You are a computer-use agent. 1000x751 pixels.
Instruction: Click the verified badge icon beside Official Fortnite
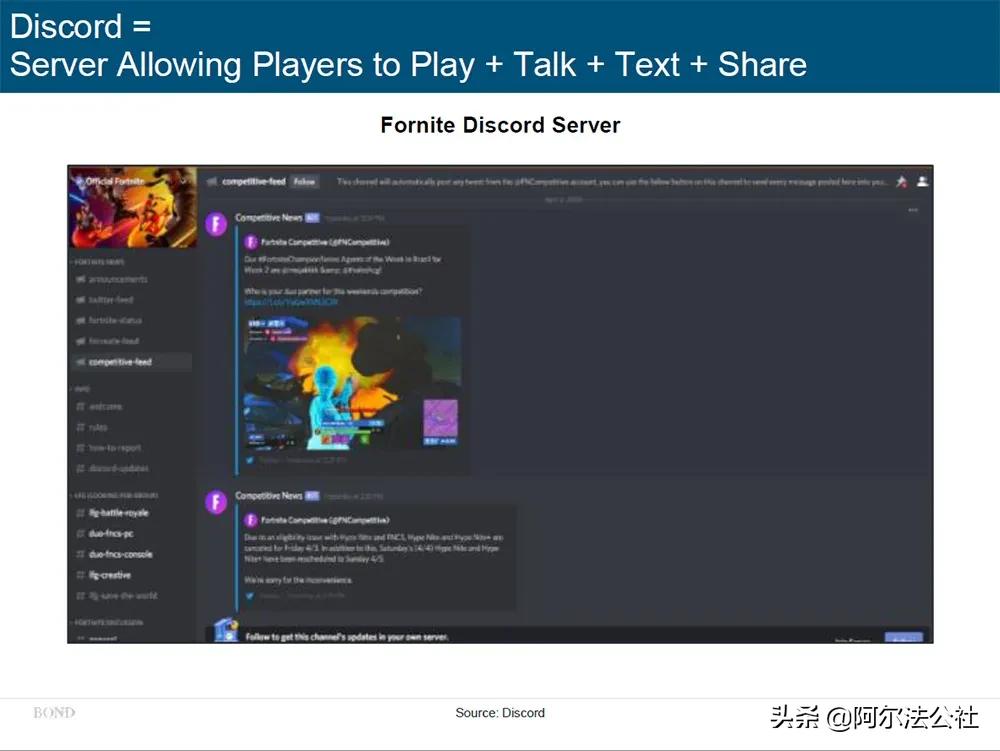click(x=78, y=181)
